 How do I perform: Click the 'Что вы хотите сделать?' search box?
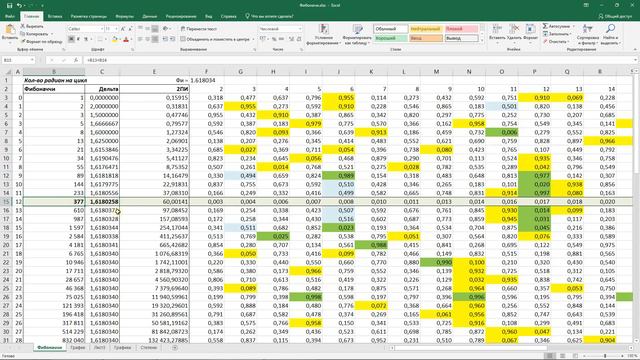pyautogui.click(x=269, y=16)
